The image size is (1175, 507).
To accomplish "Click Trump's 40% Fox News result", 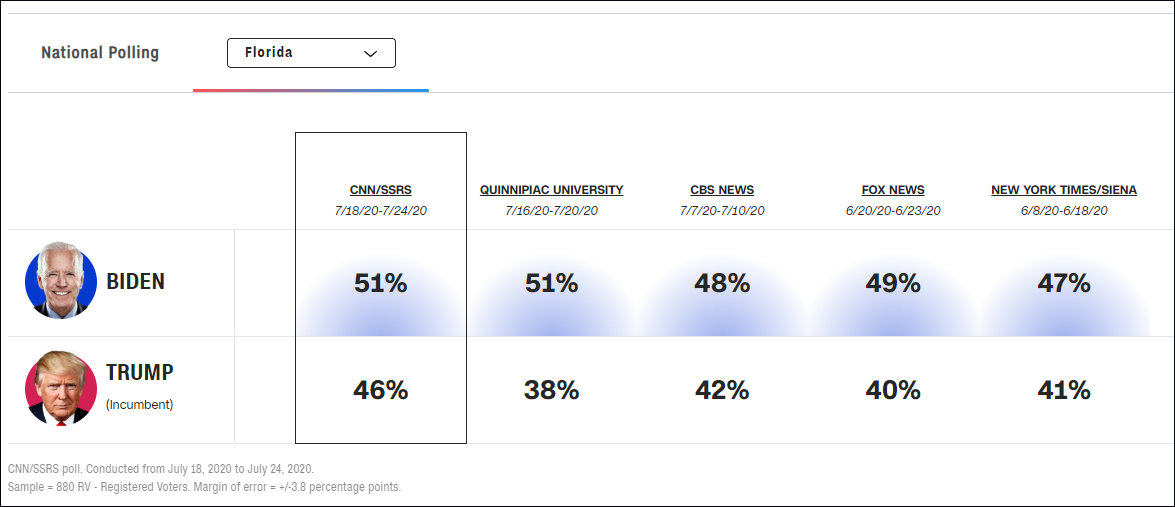I will [x=893, y=390].
